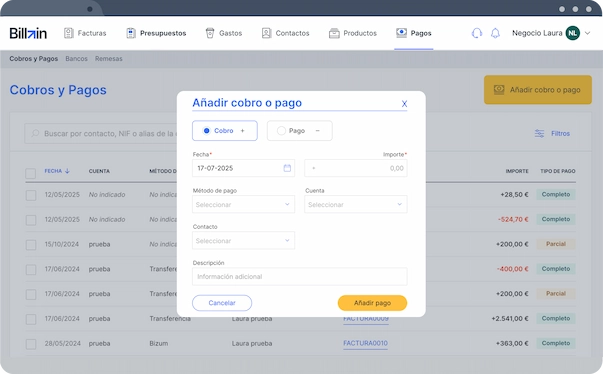Click the Parcial badge in the 15/10/2024 row

556,244
